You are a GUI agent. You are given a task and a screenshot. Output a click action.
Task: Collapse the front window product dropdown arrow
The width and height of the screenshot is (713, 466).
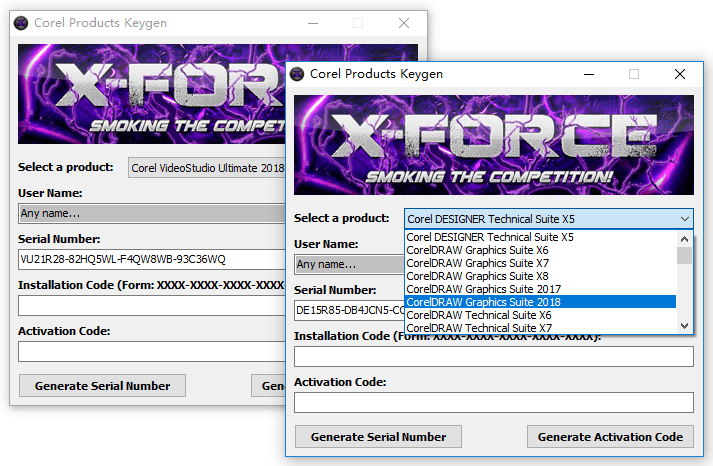pyautogui.click(x=684, y=219)
